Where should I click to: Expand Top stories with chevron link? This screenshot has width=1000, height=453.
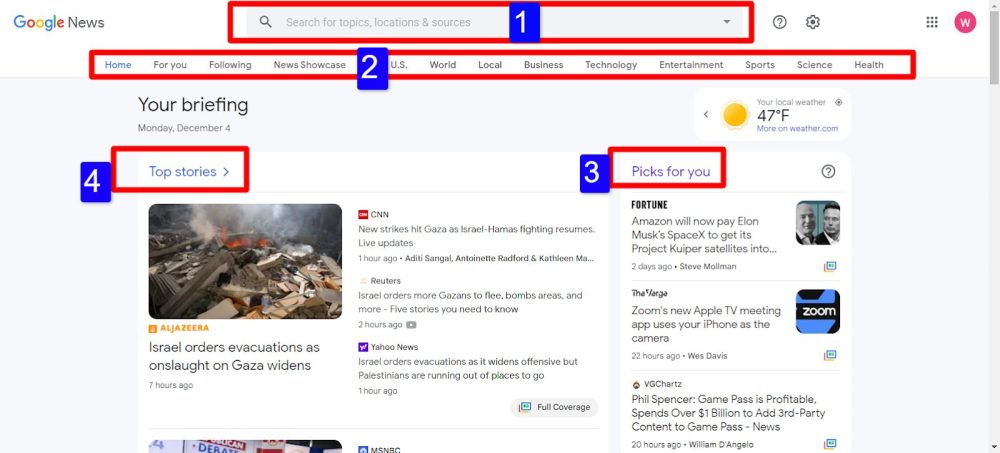[x=189, y=171]
